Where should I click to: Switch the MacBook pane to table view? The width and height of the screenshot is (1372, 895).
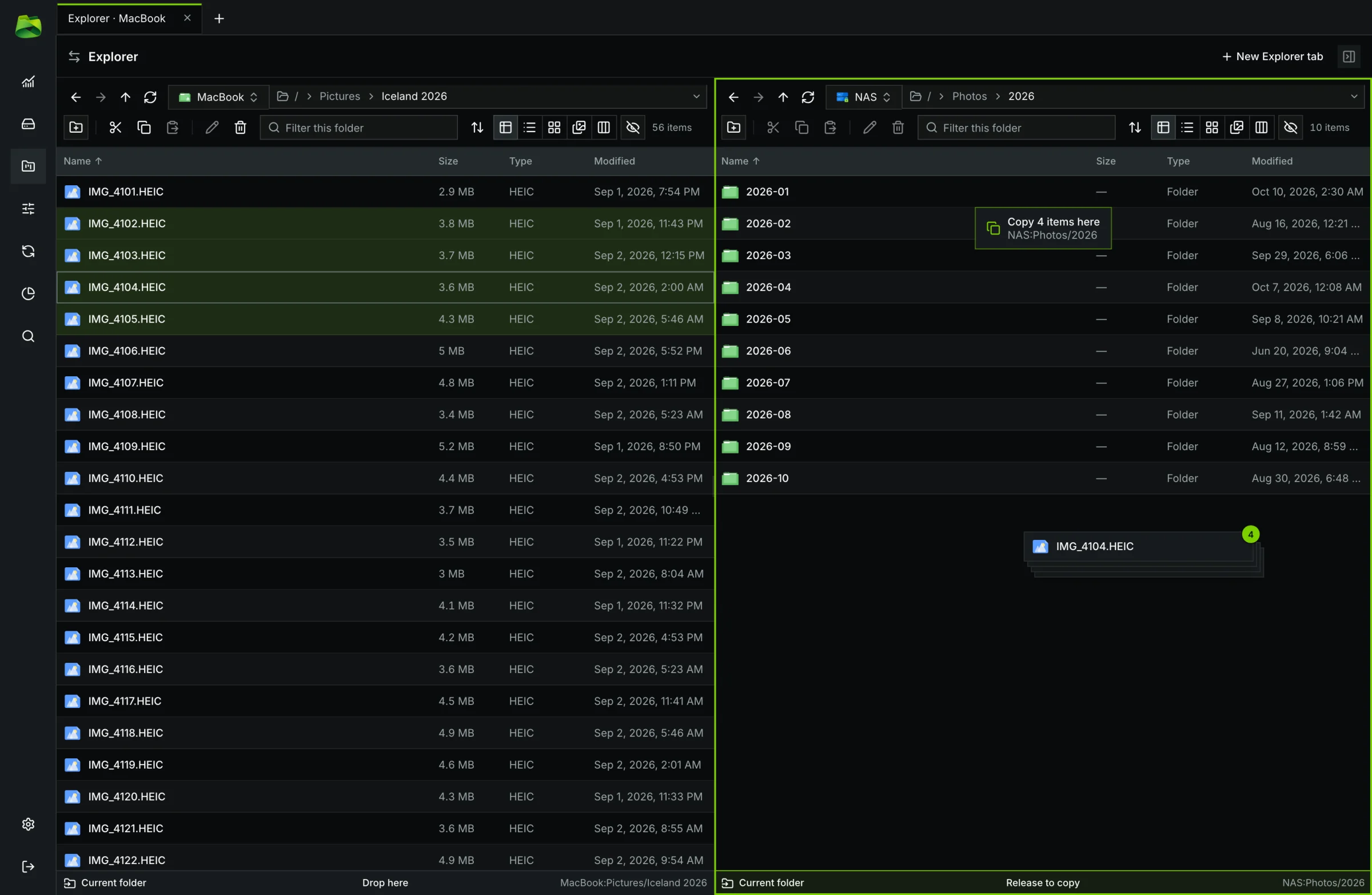point(505,128)
